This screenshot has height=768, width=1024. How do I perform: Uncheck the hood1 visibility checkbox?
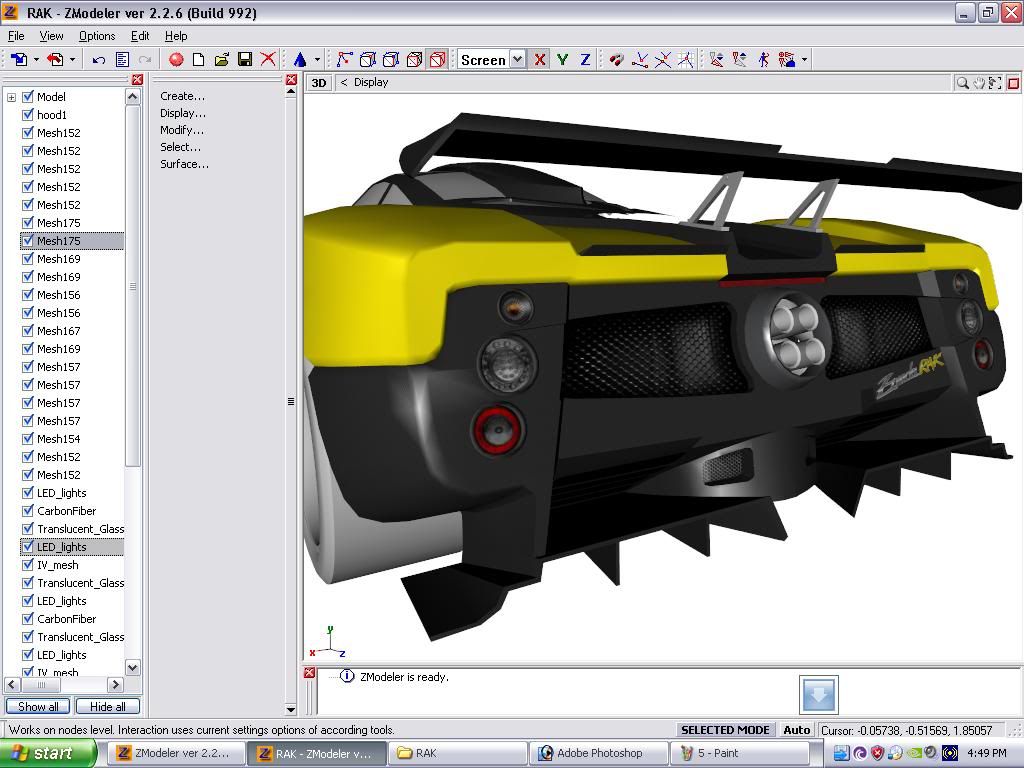pyautogui.click(x=28, y=115)
